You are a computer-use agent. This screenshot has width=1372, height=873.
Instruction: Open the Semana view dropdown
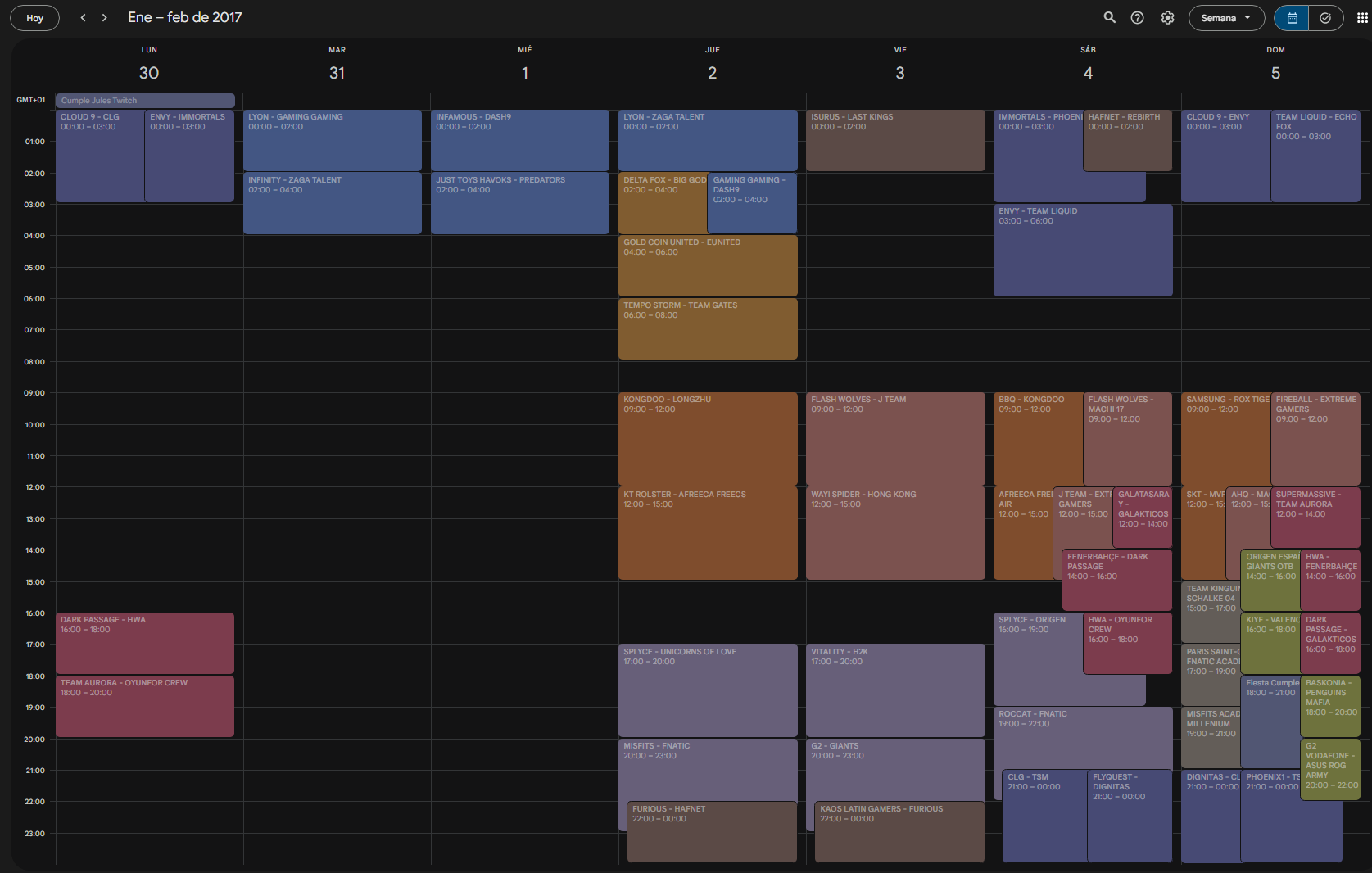click(1226, 18)
